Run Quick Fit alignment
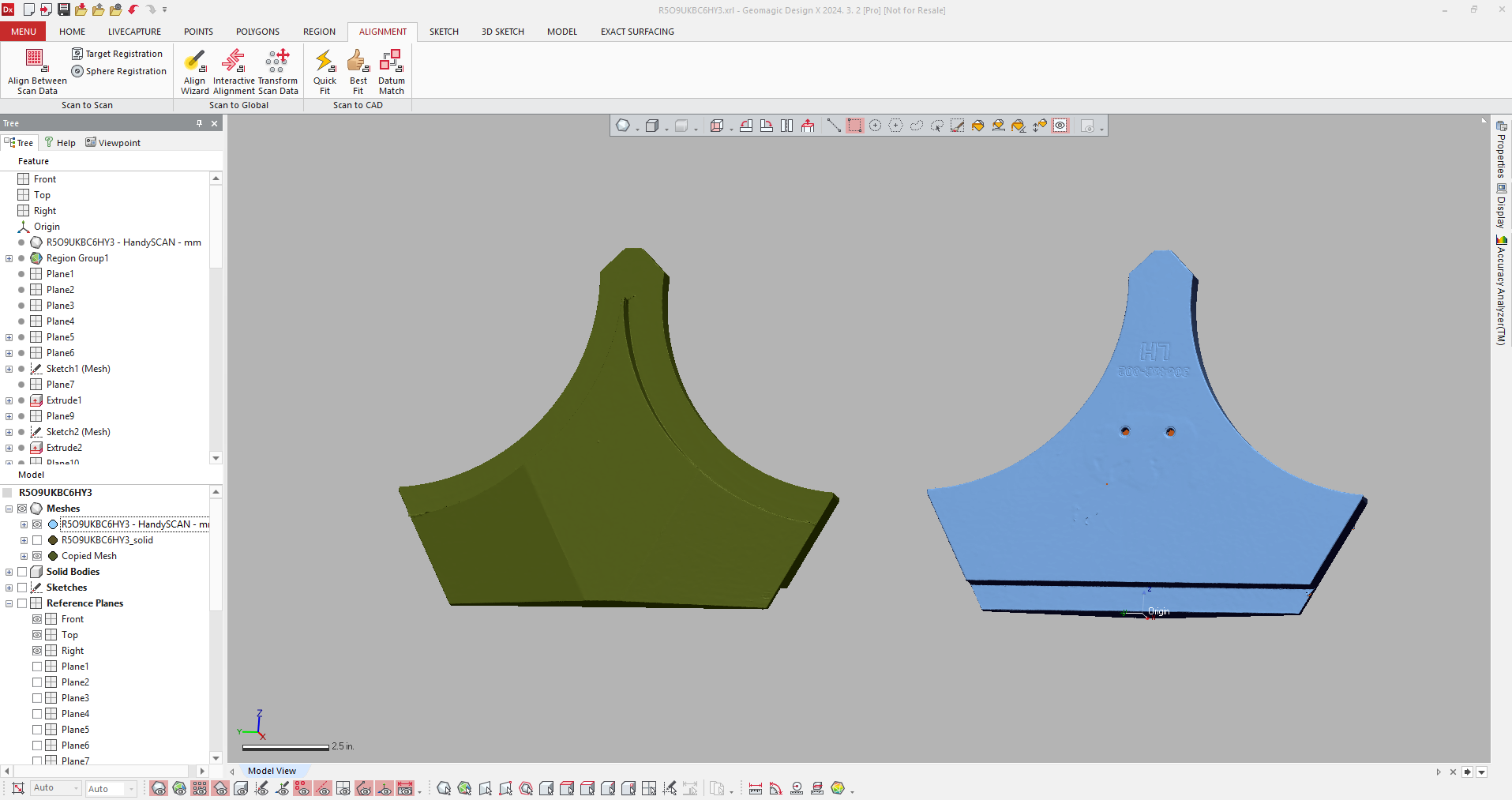1512x800 pixels. pyautogui.click(x=325, y=71)
